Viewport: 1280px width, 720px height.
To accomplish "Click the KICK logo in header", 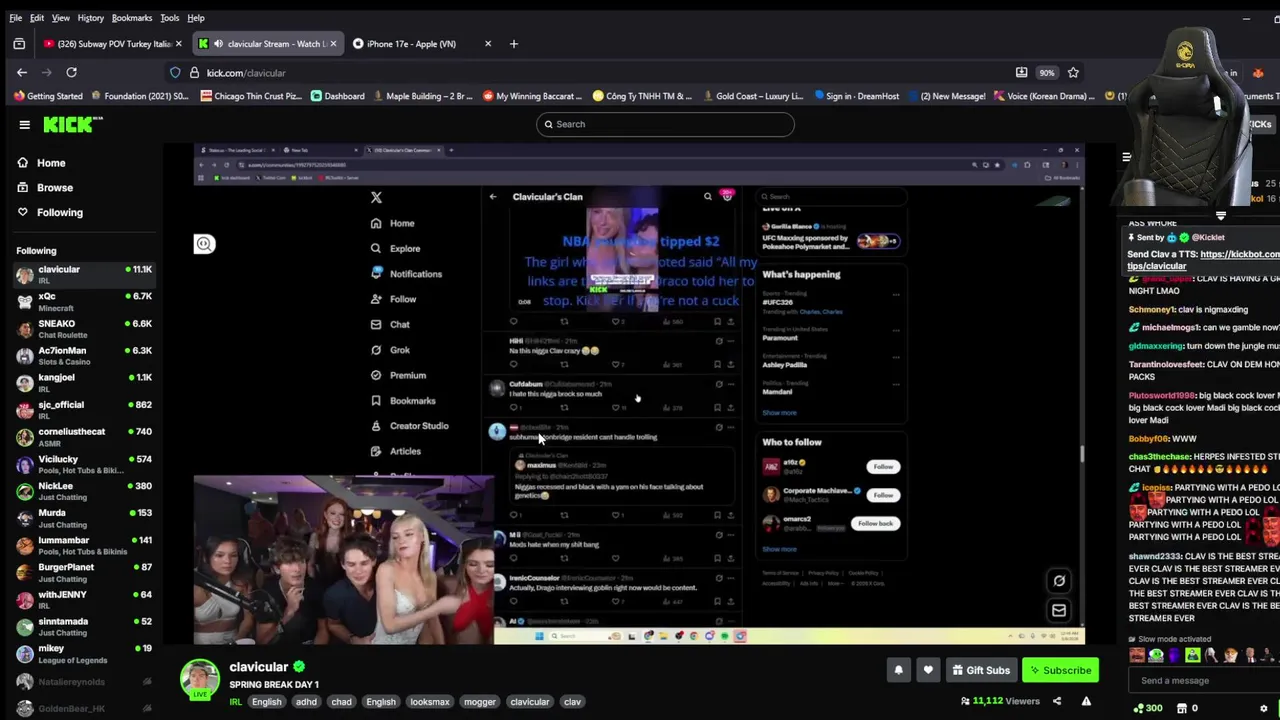I will pos(73,124).
